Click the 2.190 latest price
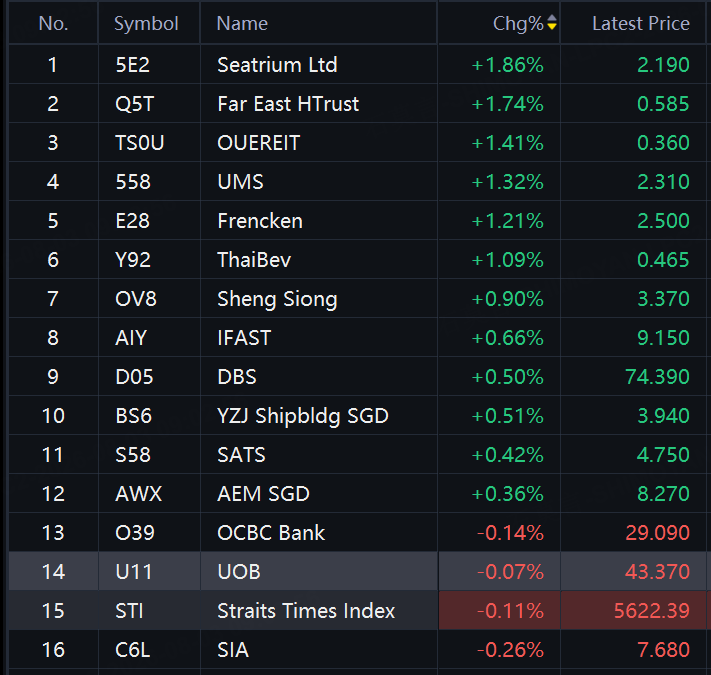Image resolution: width=711 pixels, height=675 pixels. tap(663, 65)
